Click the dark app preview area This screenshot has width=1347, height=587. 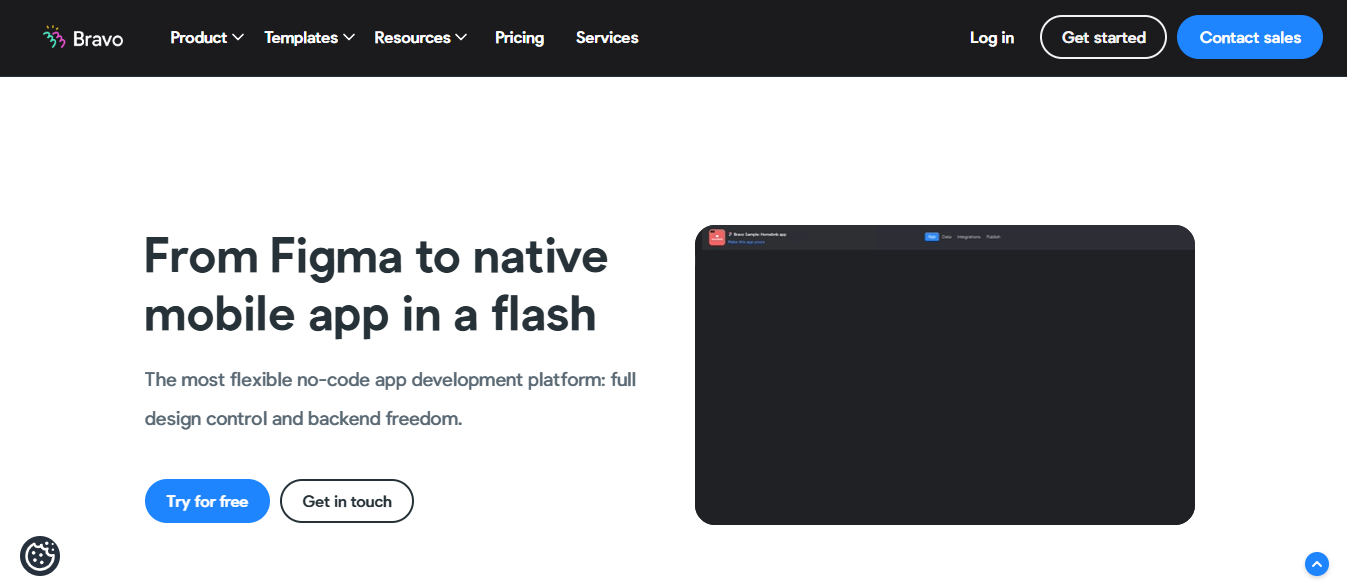[x=944, y=390]
